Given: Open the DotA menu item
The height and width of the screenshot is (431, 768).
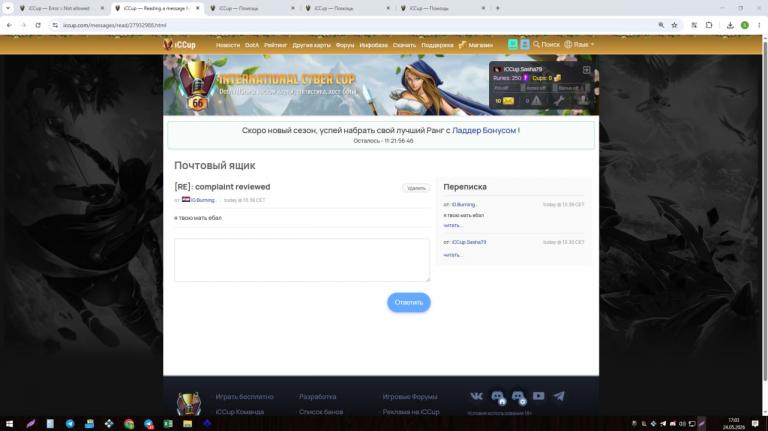Looking at the screenshot, I should tap(252, 45).
